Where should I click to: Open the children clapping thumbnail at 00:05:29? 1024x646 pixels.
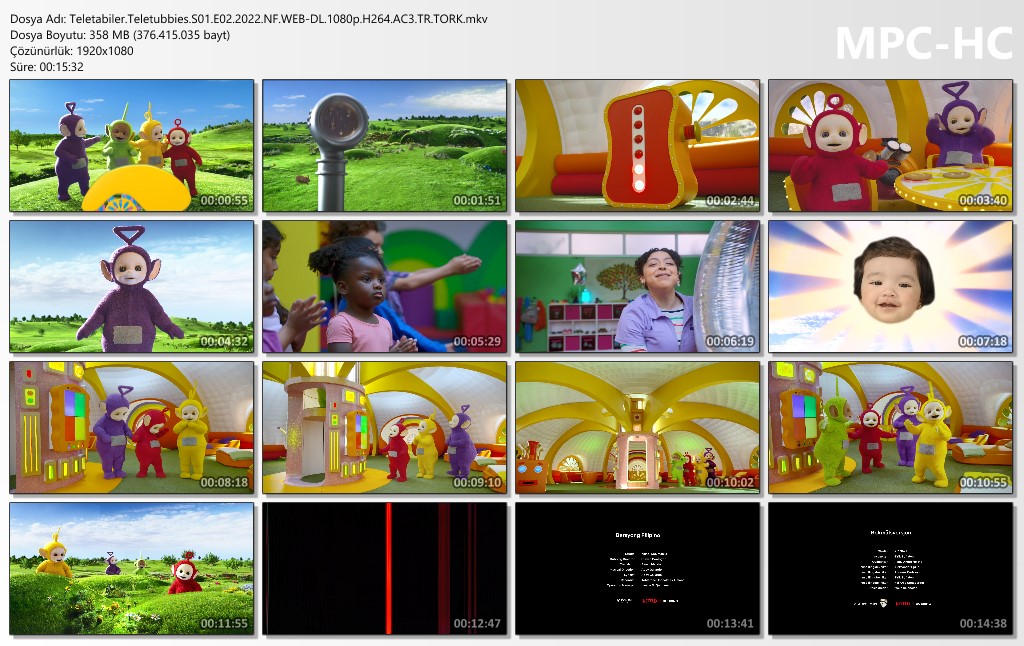(385, 287)
